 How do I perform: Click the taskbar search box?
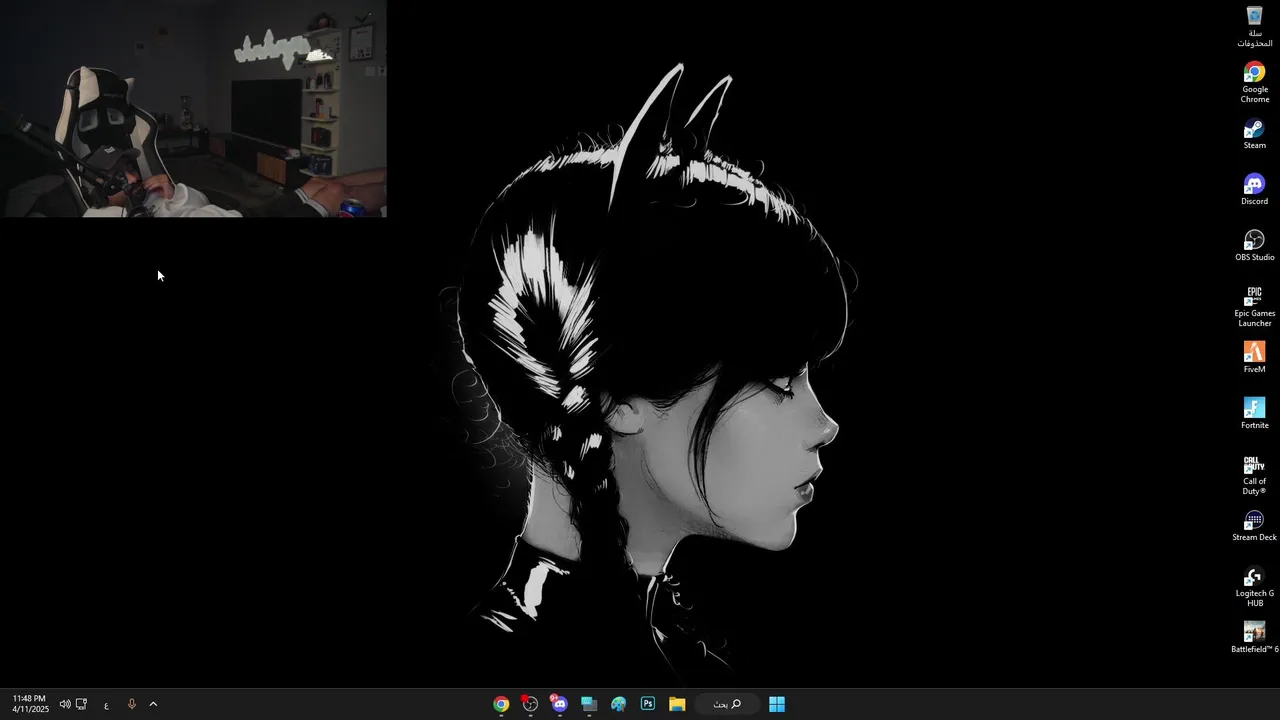click(x=727, y=704)
